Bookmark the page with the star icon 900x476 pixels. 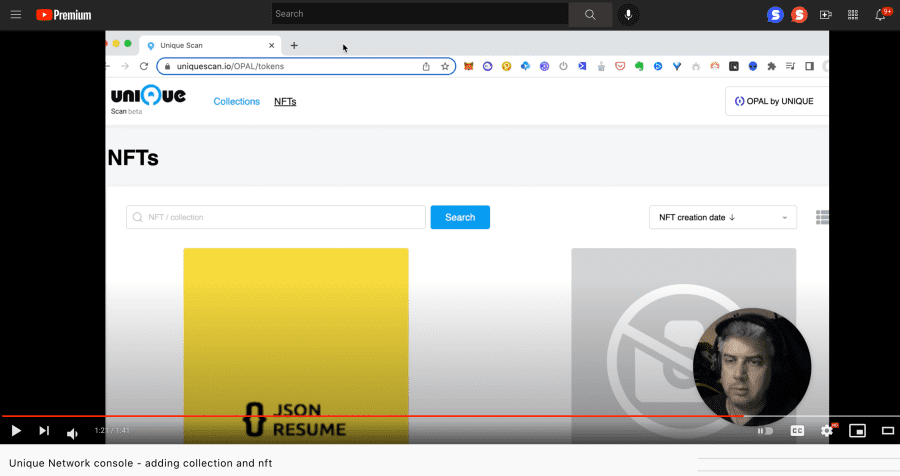(445, 66)
